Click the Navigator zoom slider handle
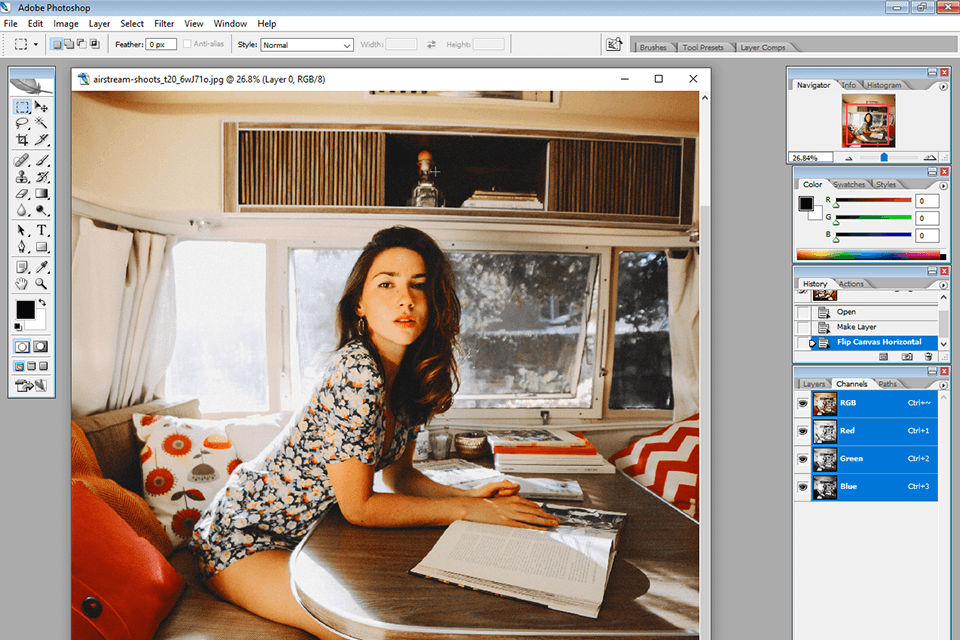 tap(884, 158)
